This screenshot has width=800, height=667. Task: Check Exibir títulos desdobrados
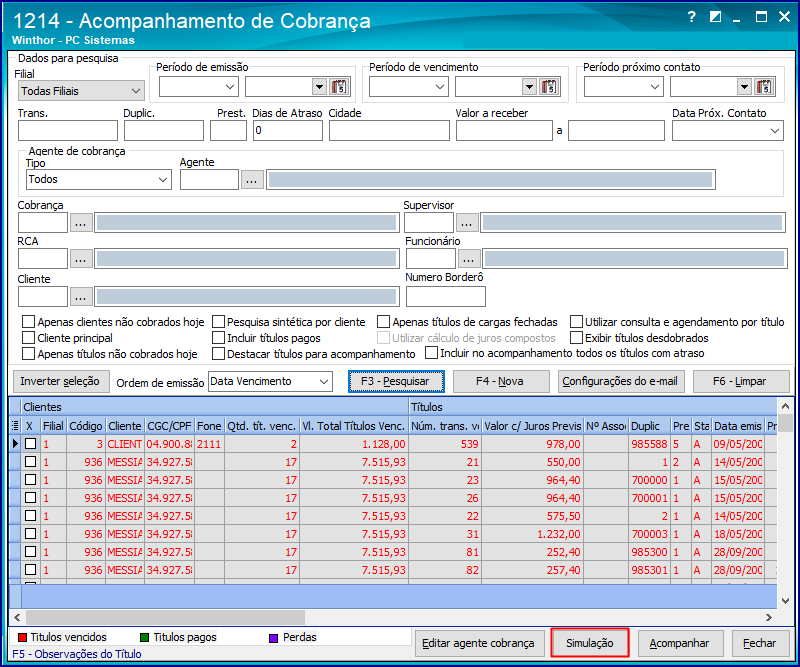[576, 338]
